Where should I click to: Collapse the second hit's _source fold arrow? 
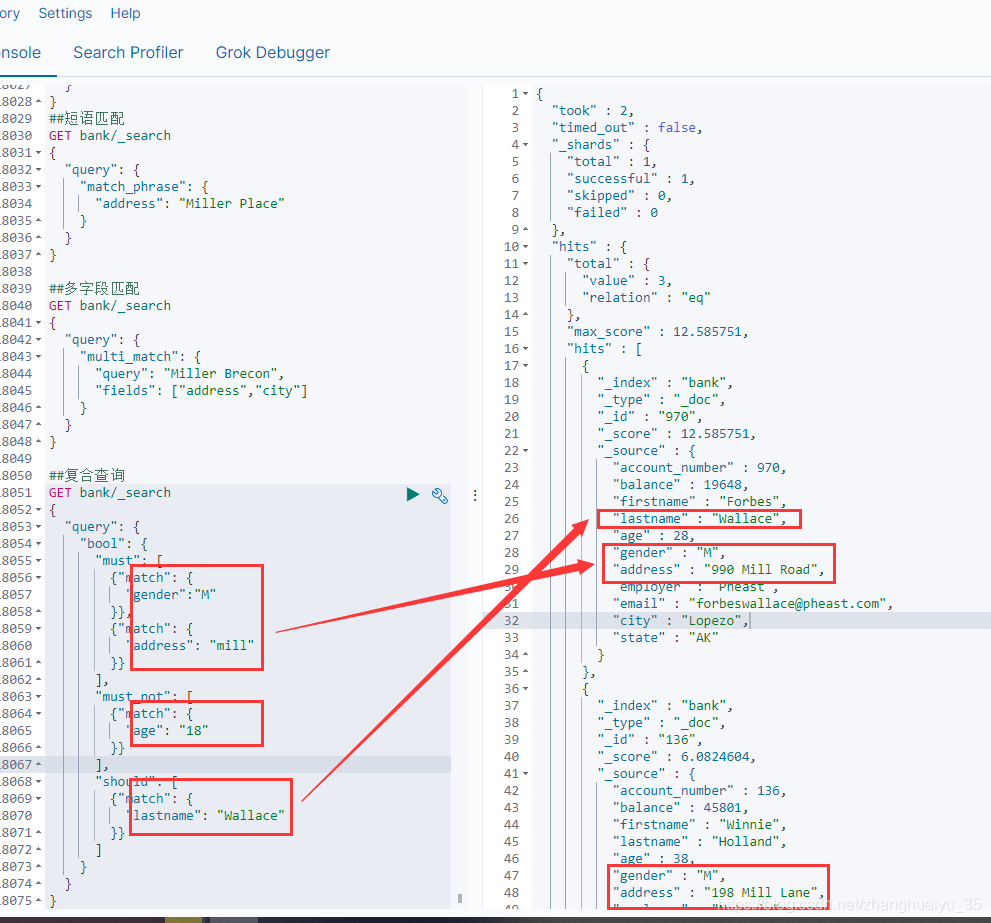[x=524, y=773]
